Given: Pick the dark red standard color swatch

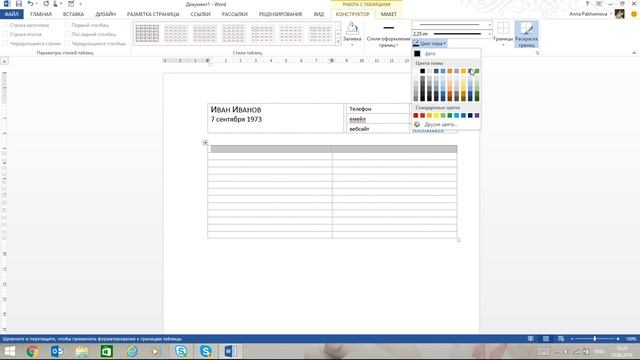Looking at the screenshot, I should [416, 116].
